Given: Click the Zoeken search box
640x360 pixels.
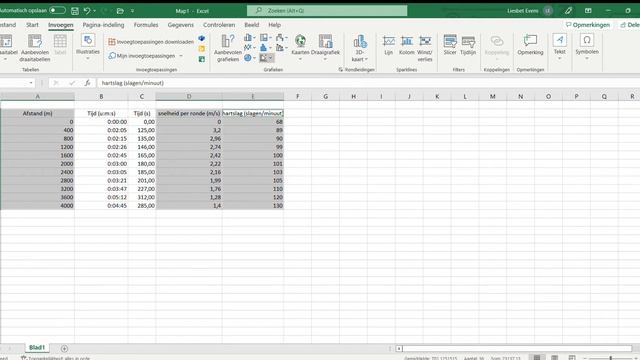Looking at the screenshot, I should (327, 11).
